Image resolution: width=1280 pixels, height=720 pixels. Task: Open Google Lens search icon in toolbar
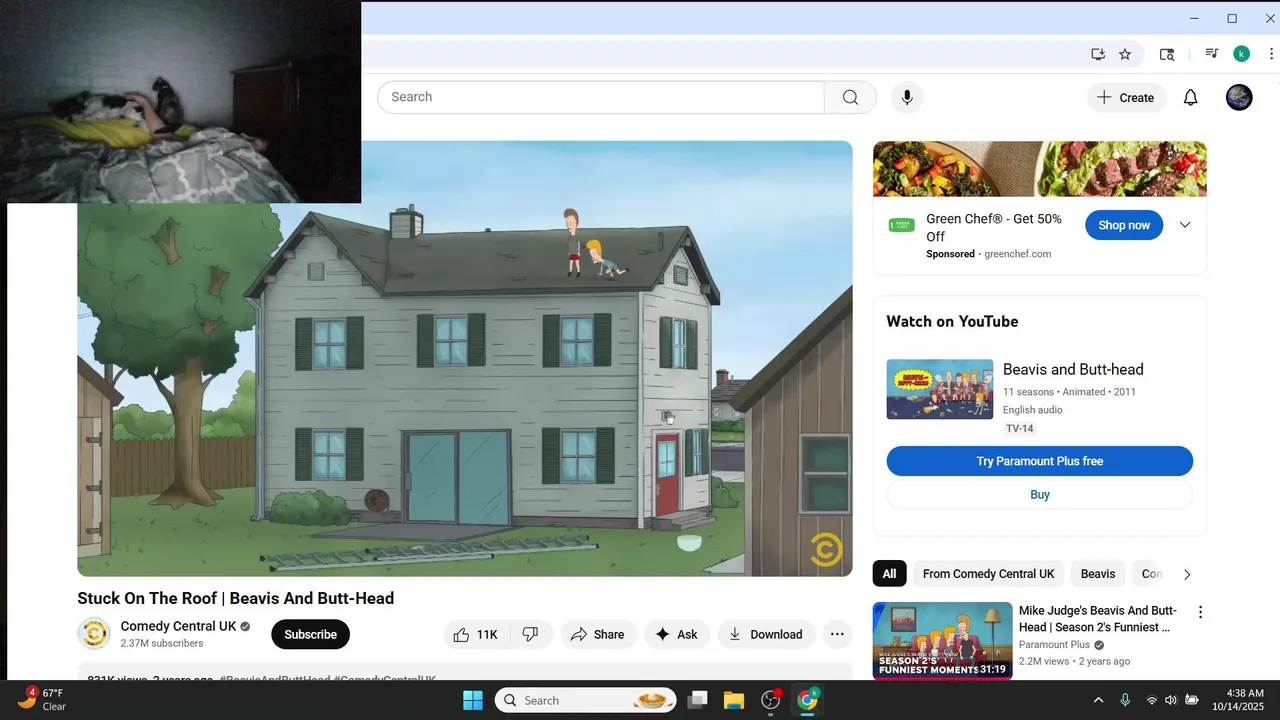[1167, 54]
